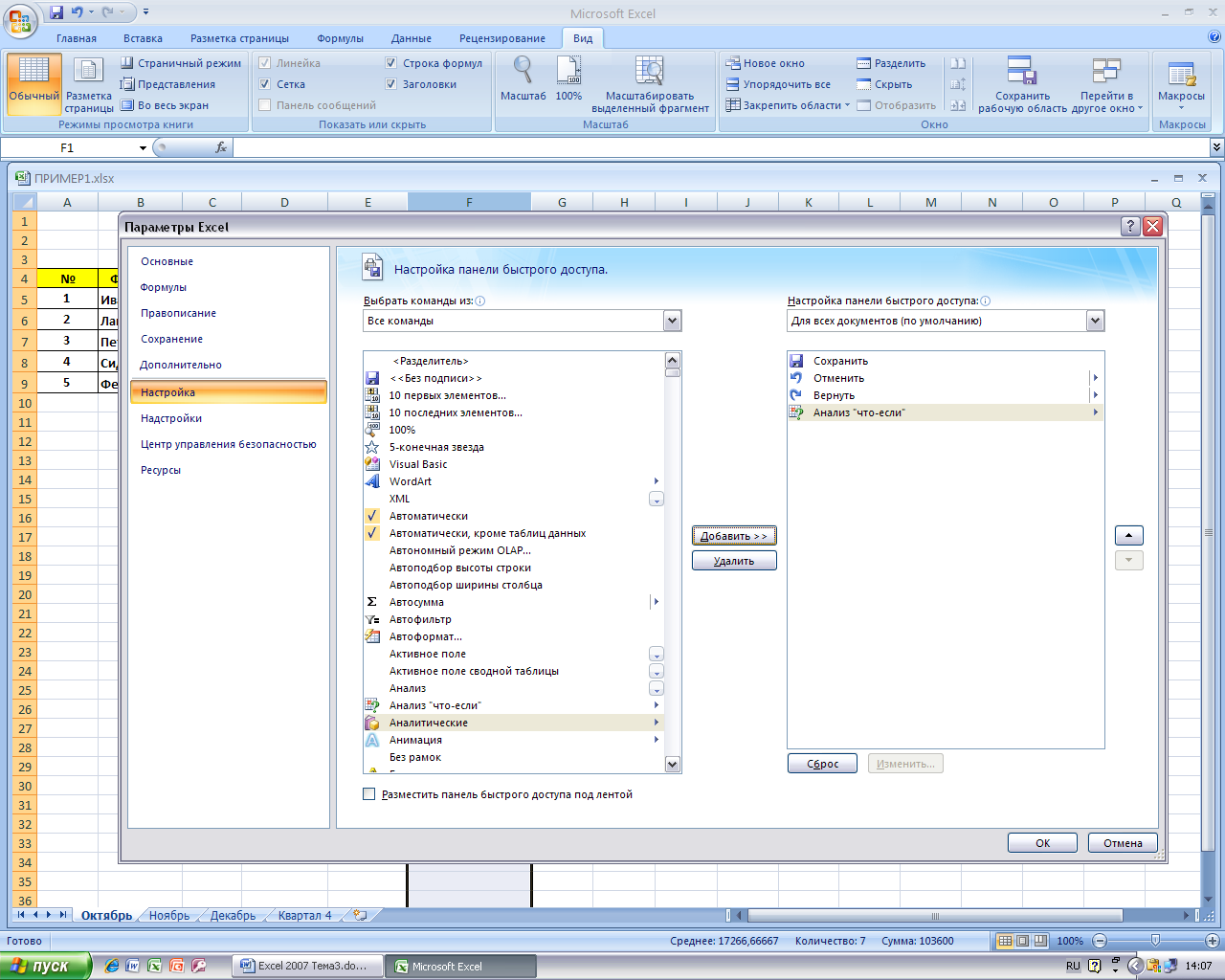Toggle Панель сообщений checkbox

pyautogui.click(x=265, y=105)
